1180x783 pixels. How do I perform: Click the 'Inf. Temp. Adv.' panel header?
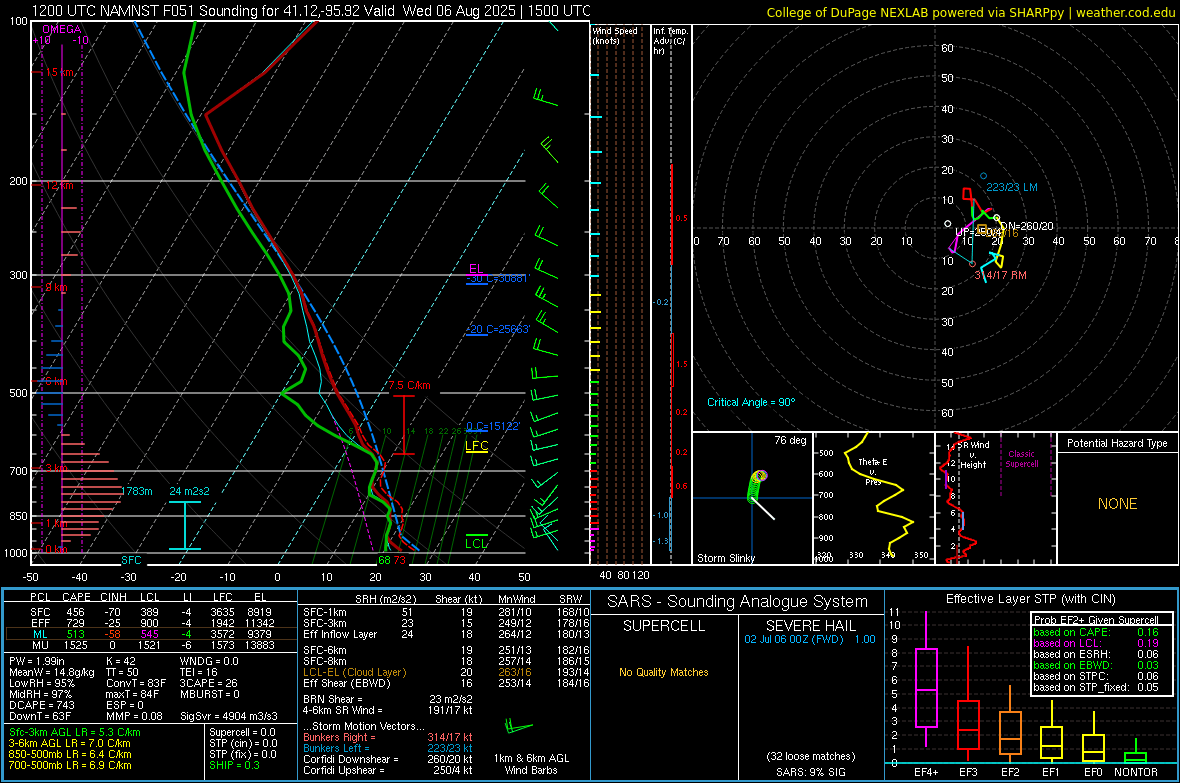[670, 41]
